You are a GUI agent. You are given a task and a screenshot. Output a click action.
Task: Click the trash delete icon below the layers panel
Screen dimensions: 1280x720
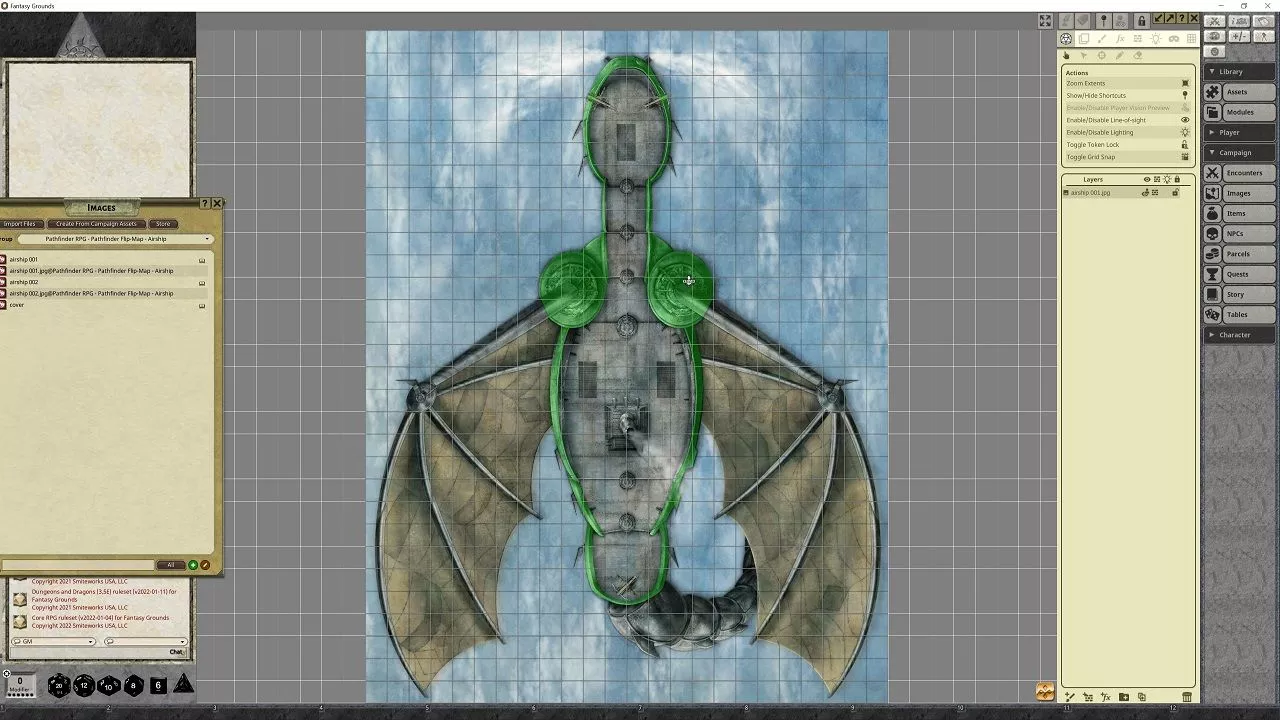pos(1187,697)
